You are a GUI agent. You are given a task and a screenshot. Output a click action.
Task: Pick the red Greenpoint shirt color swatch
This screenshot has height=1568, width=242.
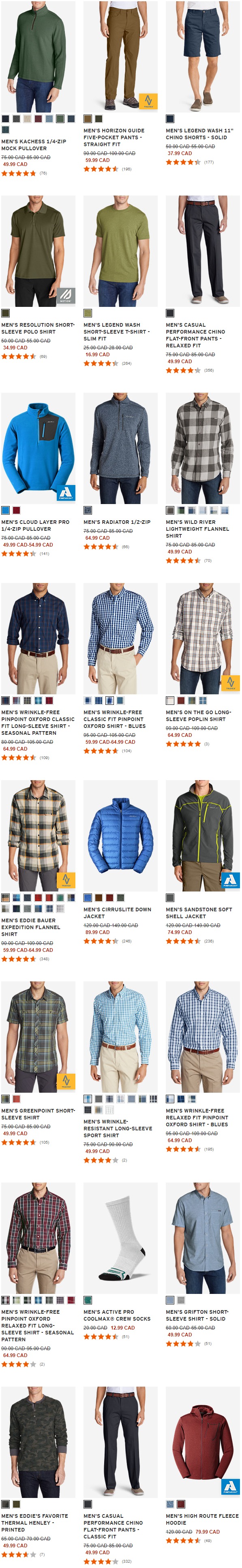pyautogui.click(x=17, y=1099)
